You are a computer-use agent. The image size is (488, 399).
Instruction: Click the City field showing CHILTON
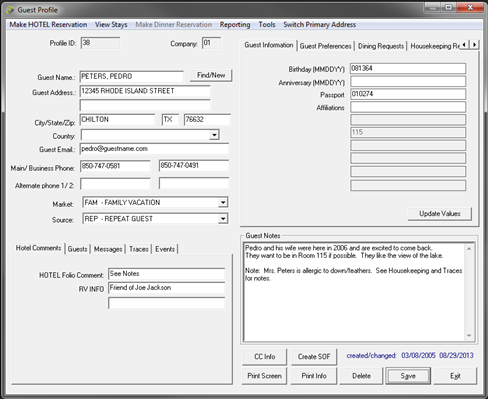[117, 119]
